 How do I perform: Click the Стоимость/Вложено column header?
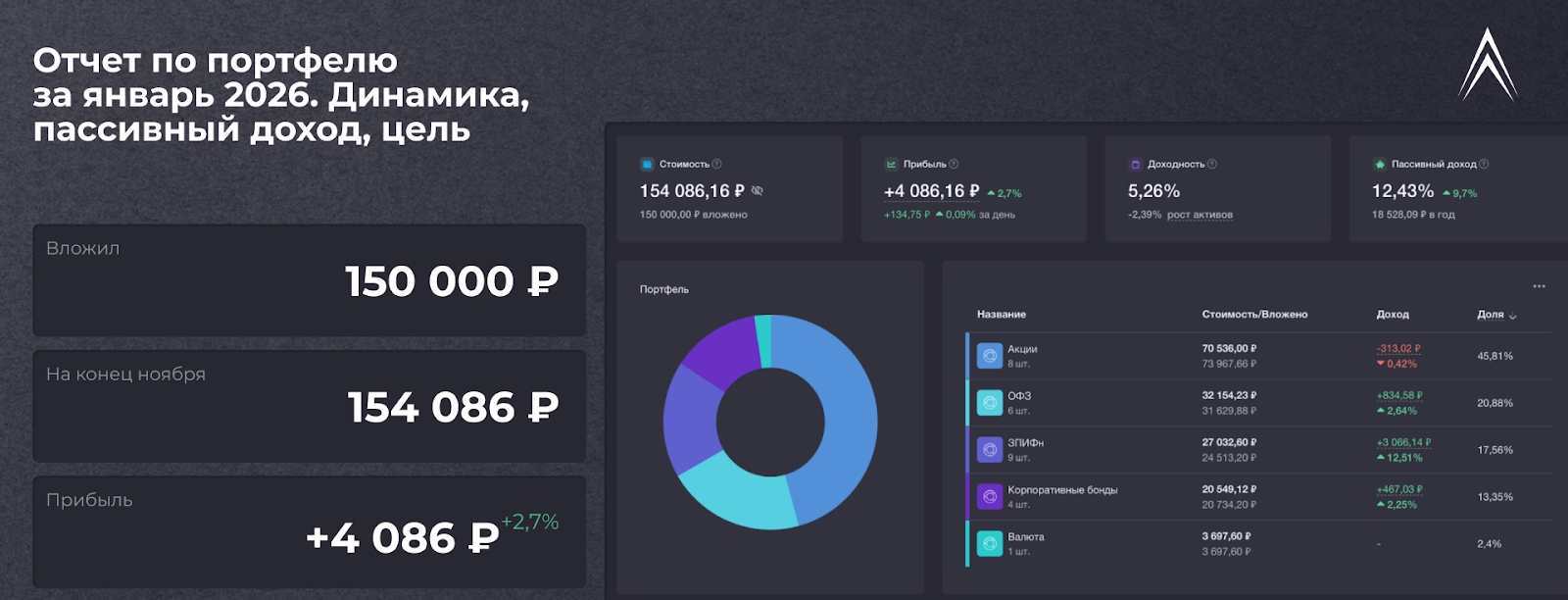(x=1254, y=315)
